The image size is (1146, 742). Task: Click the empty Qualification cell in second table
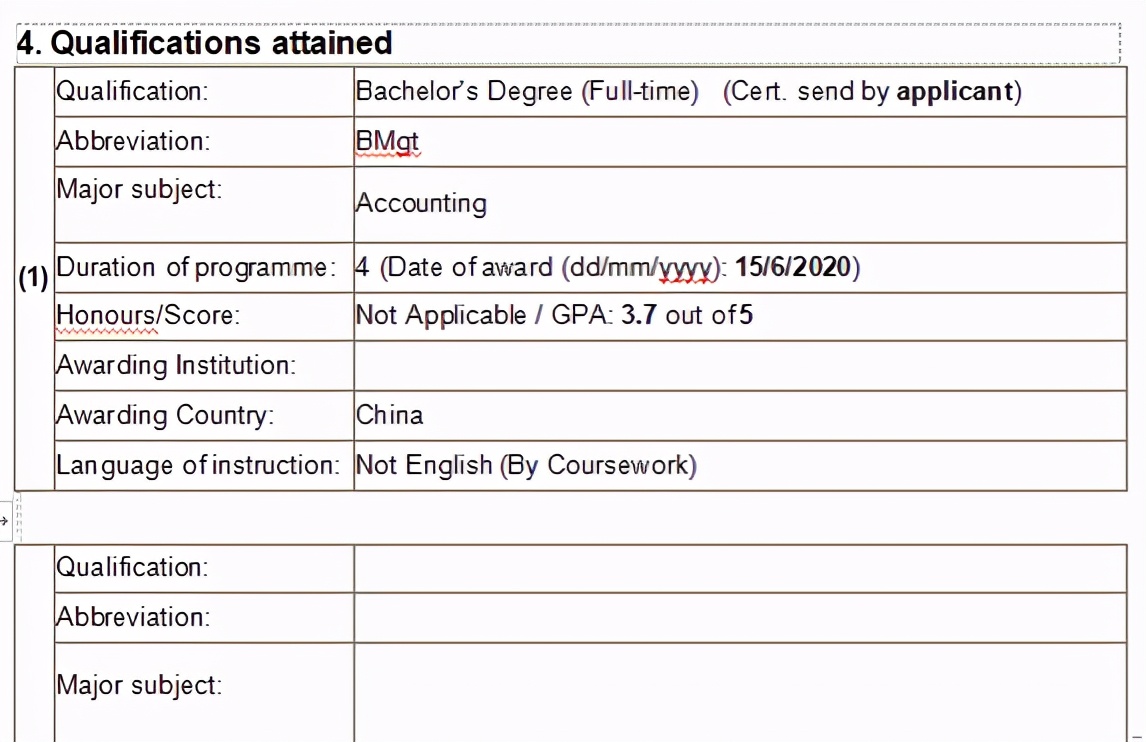(739, 568)
